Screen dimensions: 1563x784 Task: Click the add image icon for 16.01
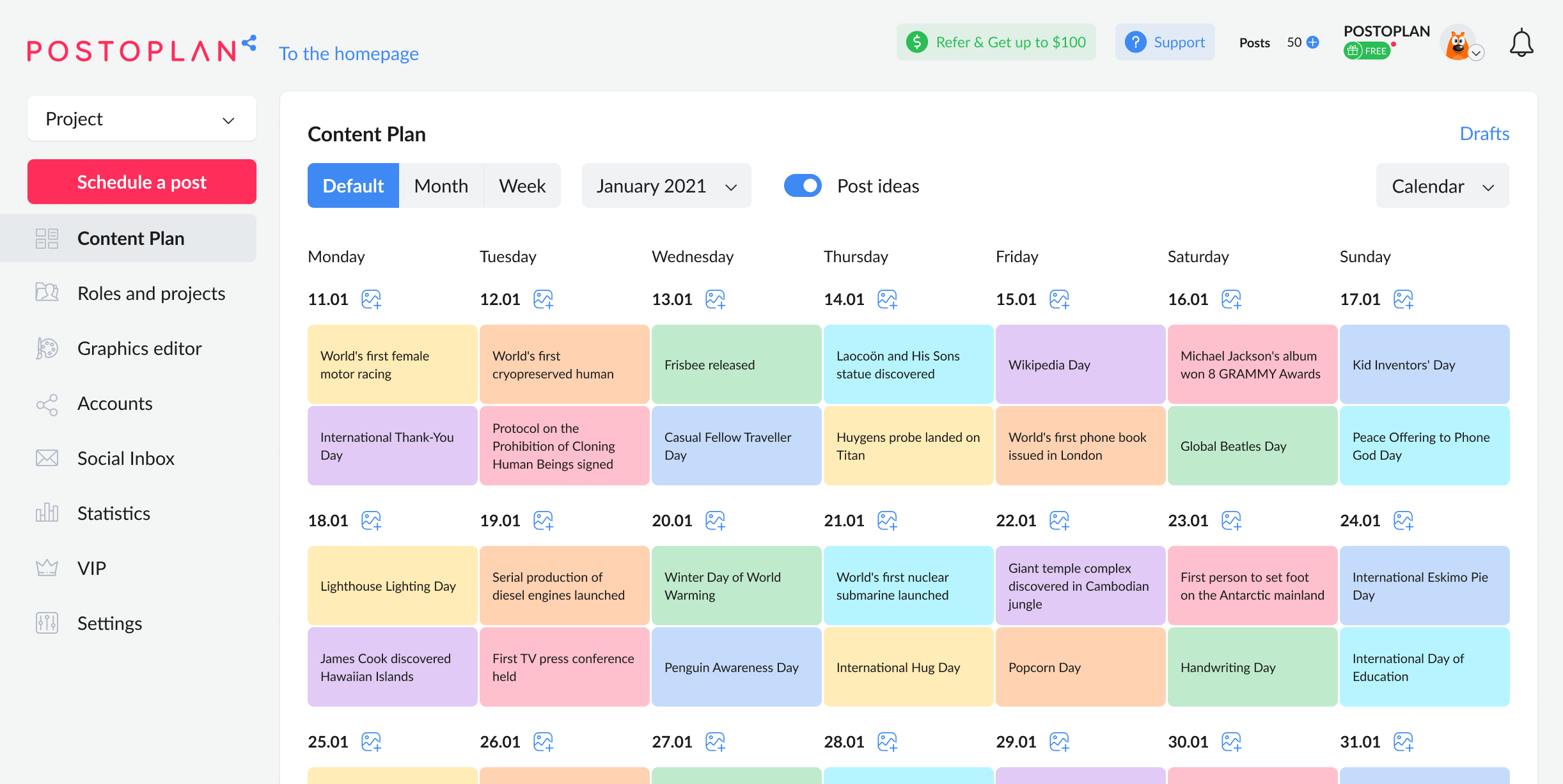(x=1231, y=299)
